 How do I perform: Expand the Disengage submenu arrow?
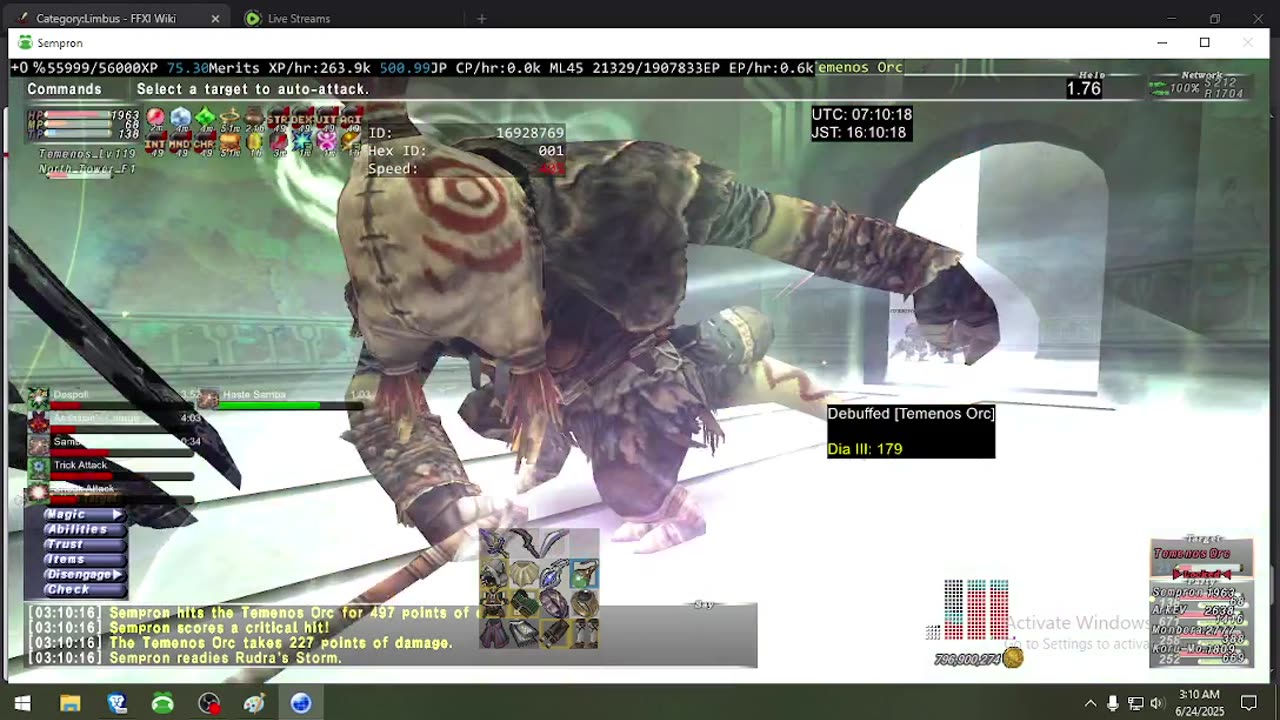118,575
